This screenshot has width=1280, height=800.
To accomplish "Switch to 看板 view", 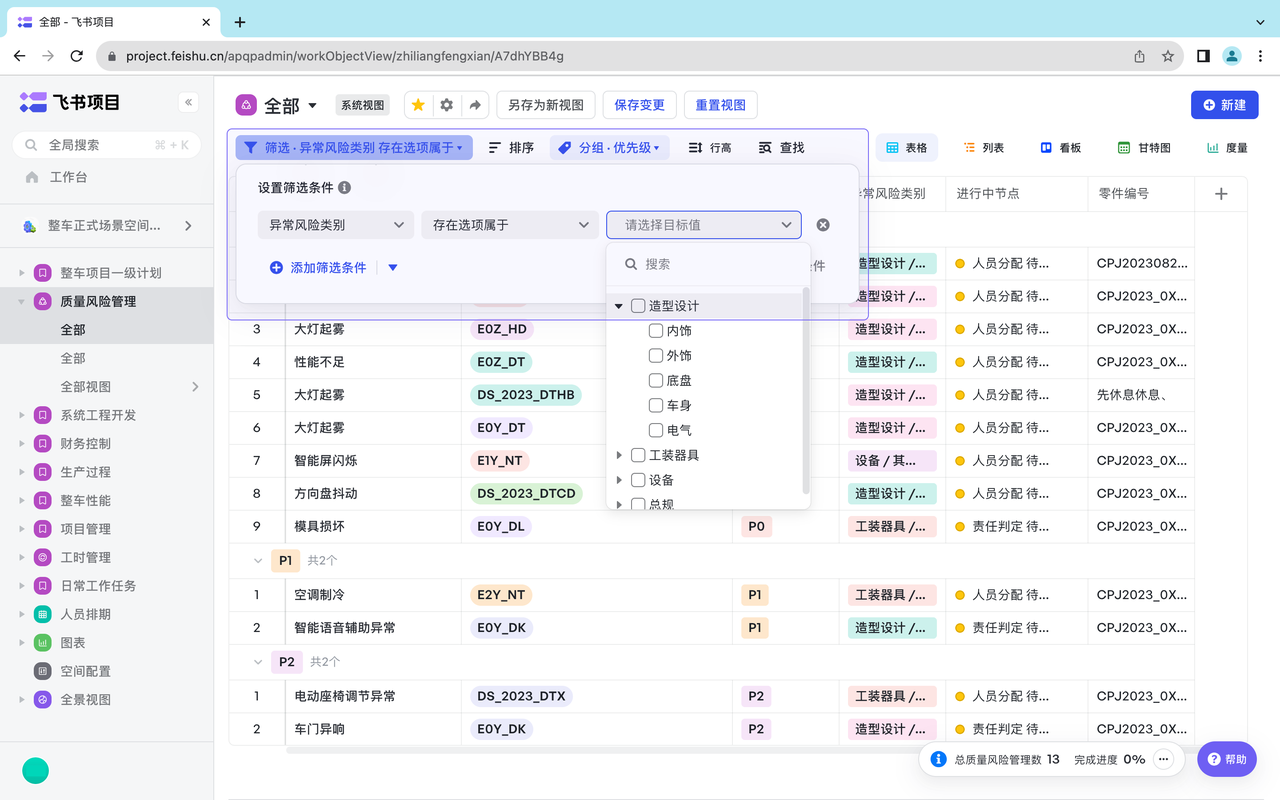I will (1061, 148).
